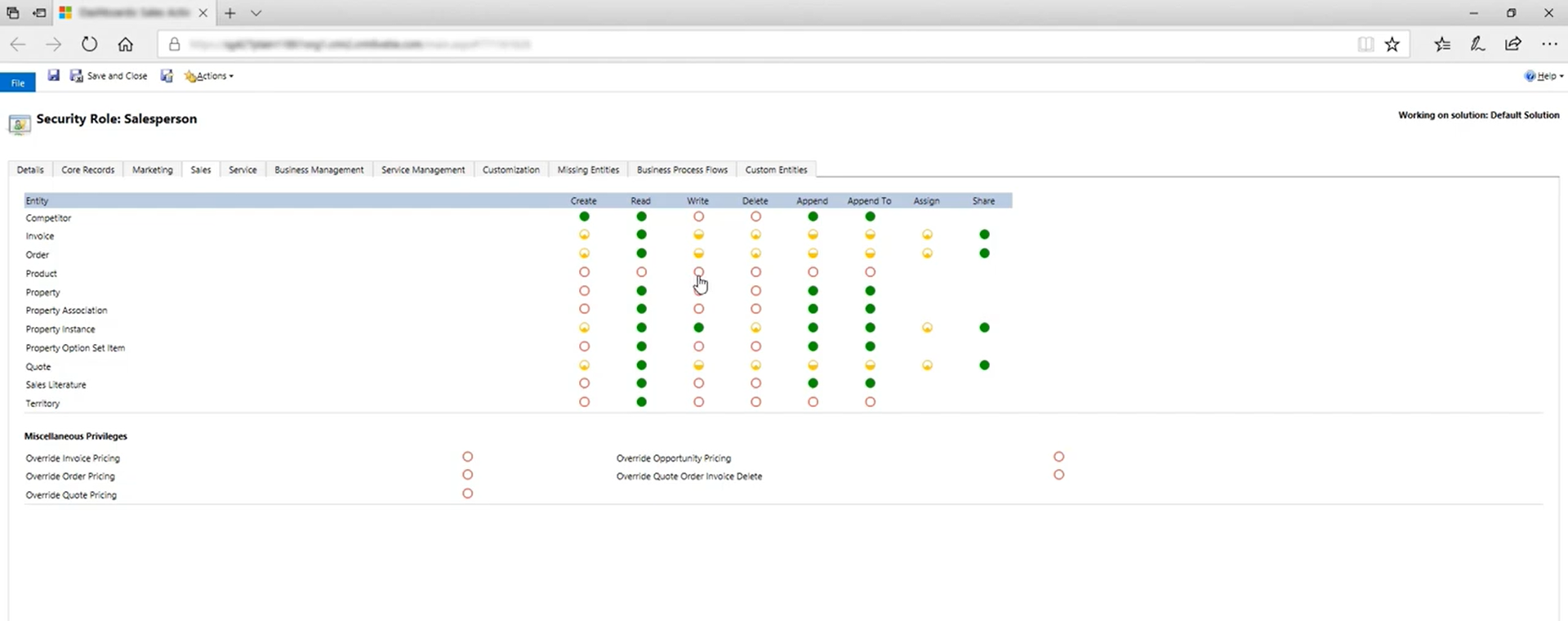
Task: Switch to the Customization tab
Action: 511,170
